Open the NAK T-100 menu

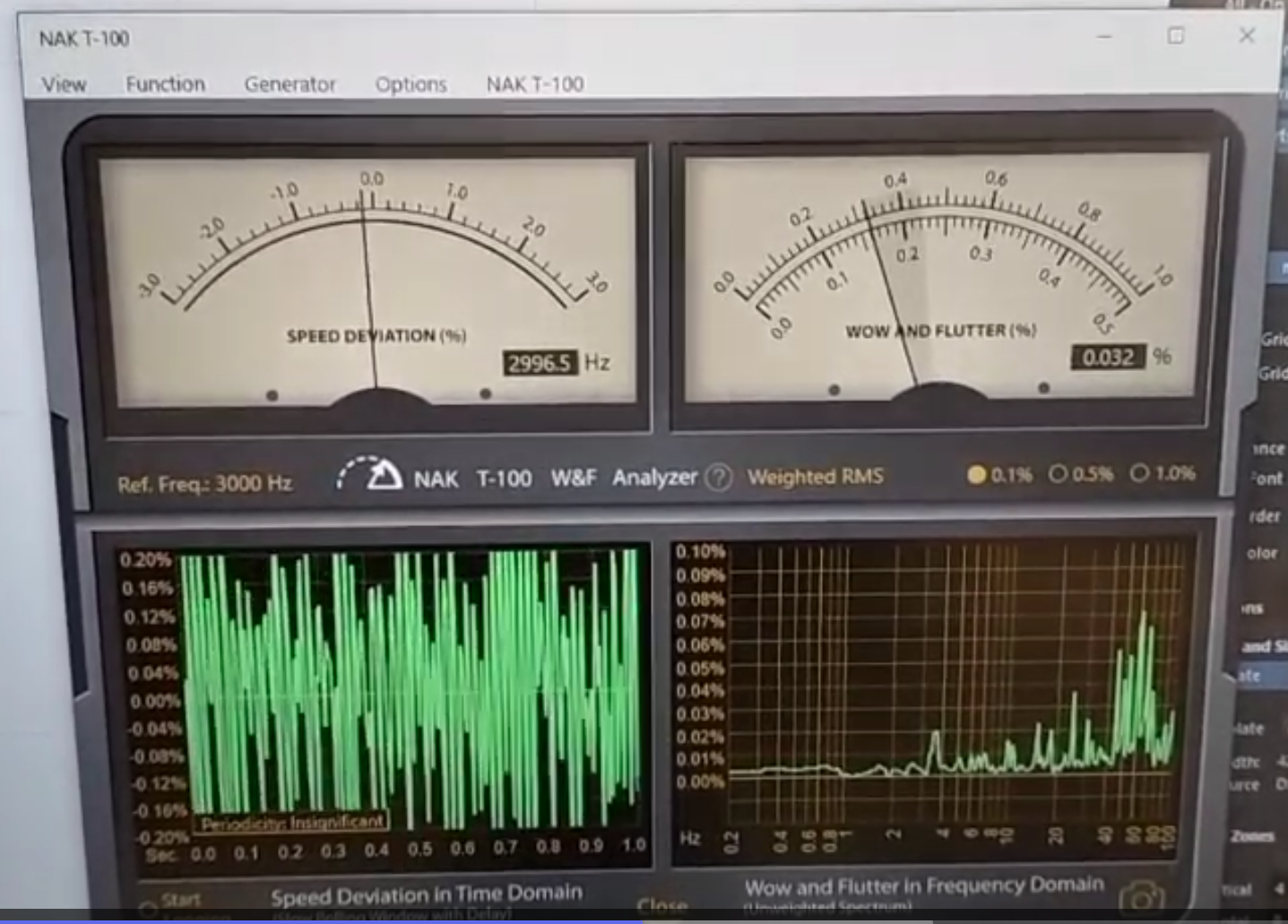(534, 84)
